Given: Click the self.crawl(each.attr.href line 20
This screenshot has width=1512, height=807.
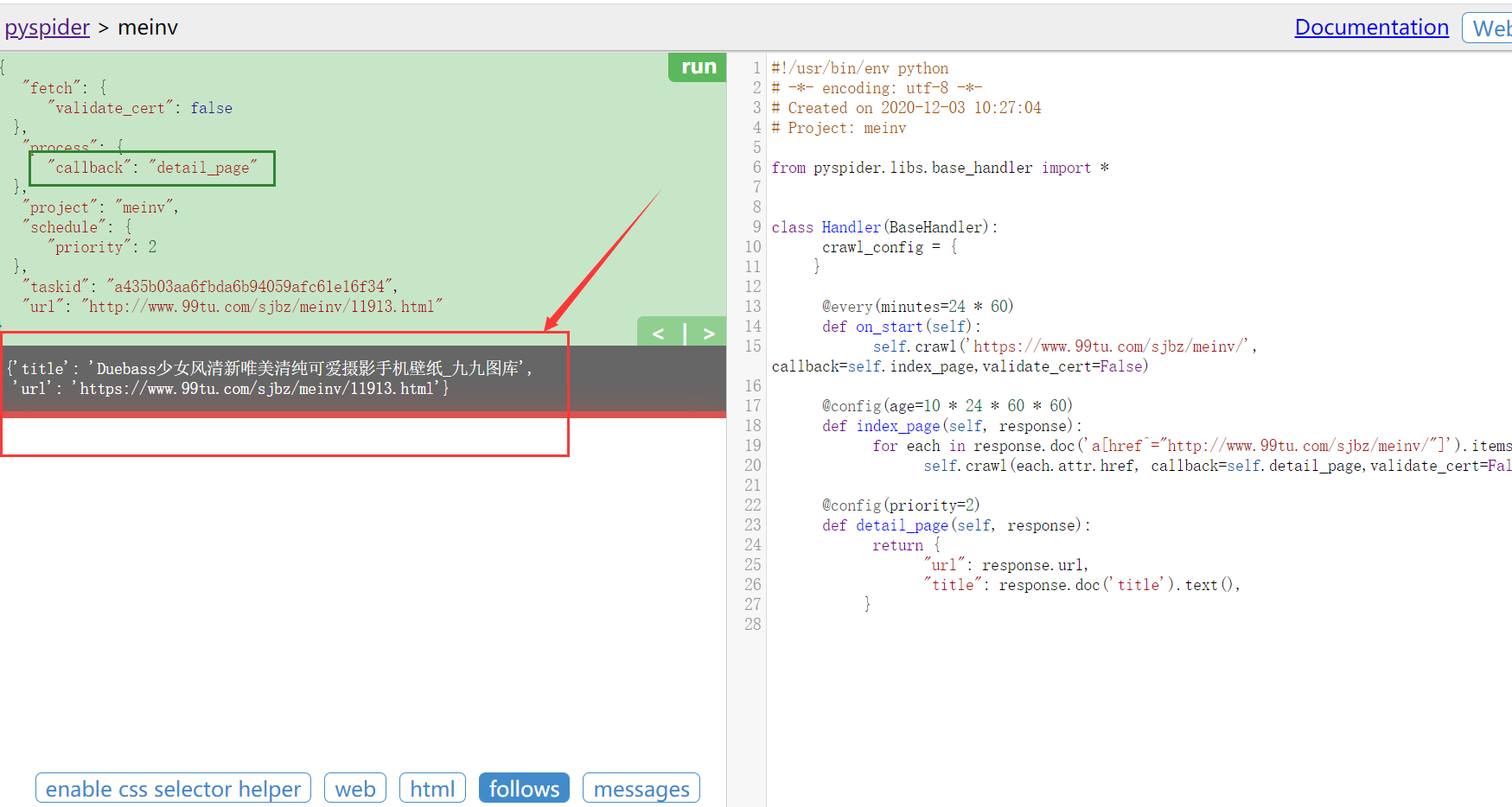Looking at the screenshot, I should point(1217,466).
